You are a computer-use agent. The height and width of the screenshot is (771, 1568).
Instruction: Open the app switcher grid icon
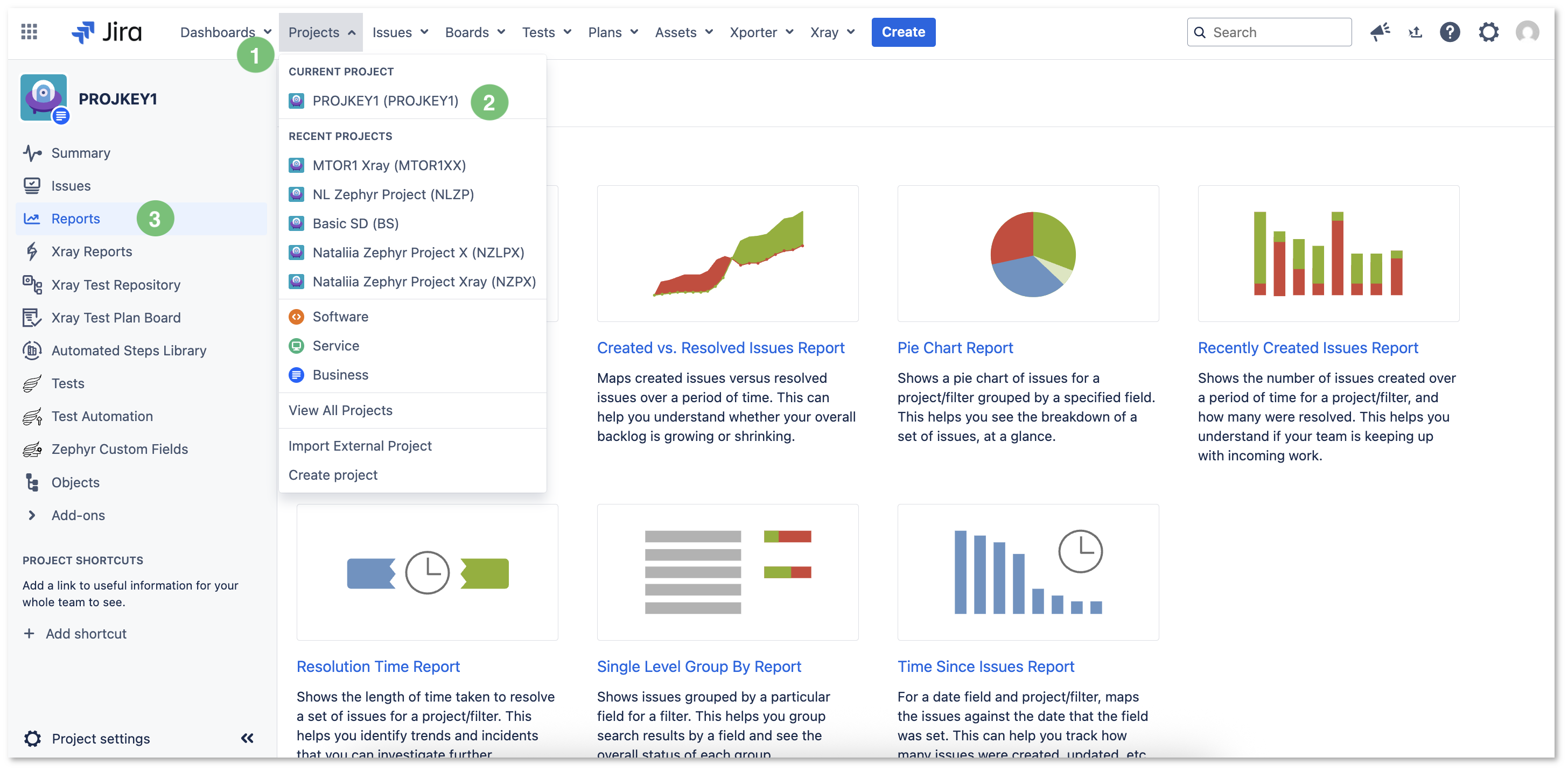29,32
